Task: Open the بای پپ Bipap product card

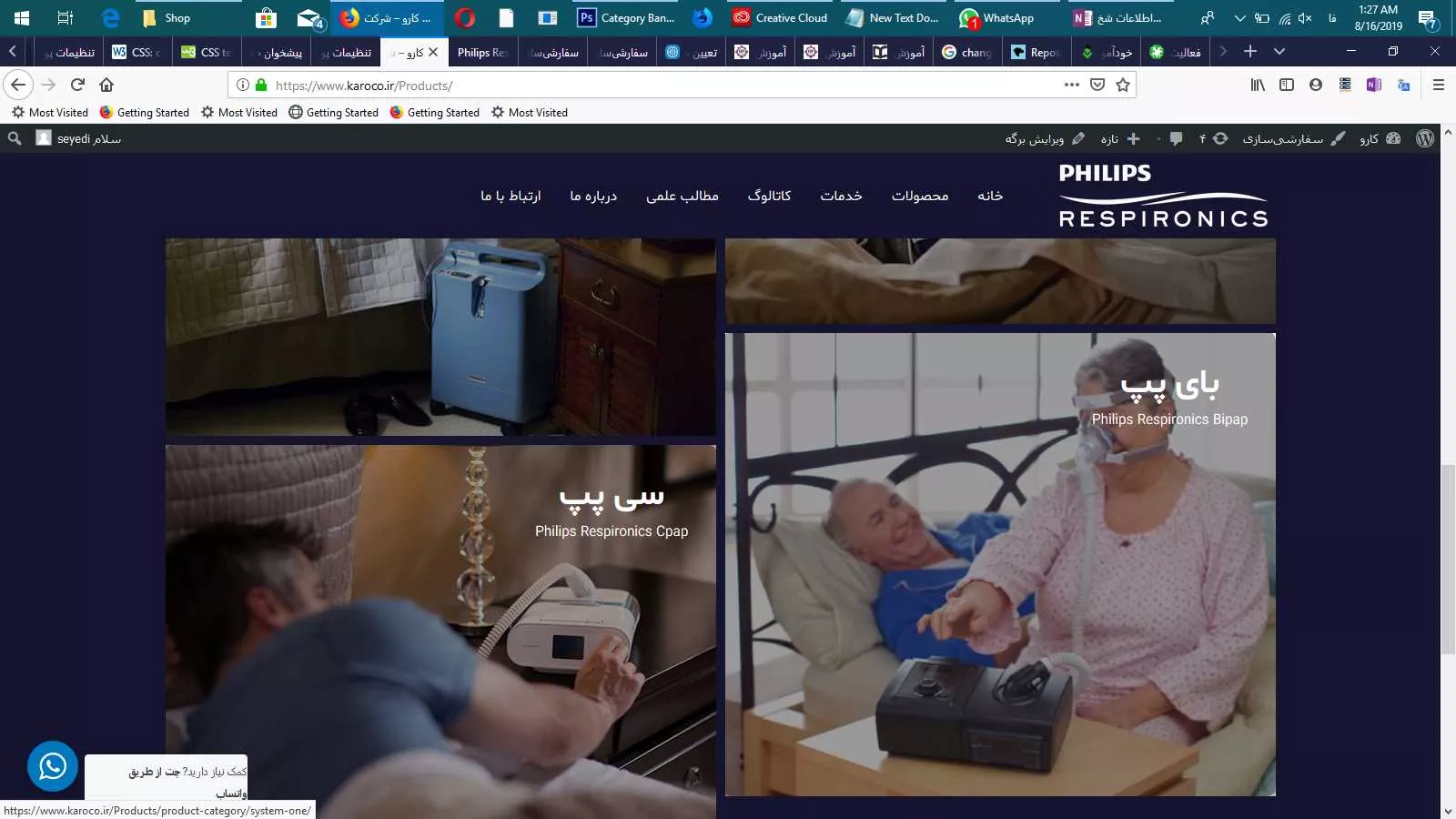Action: [1000, 564]
